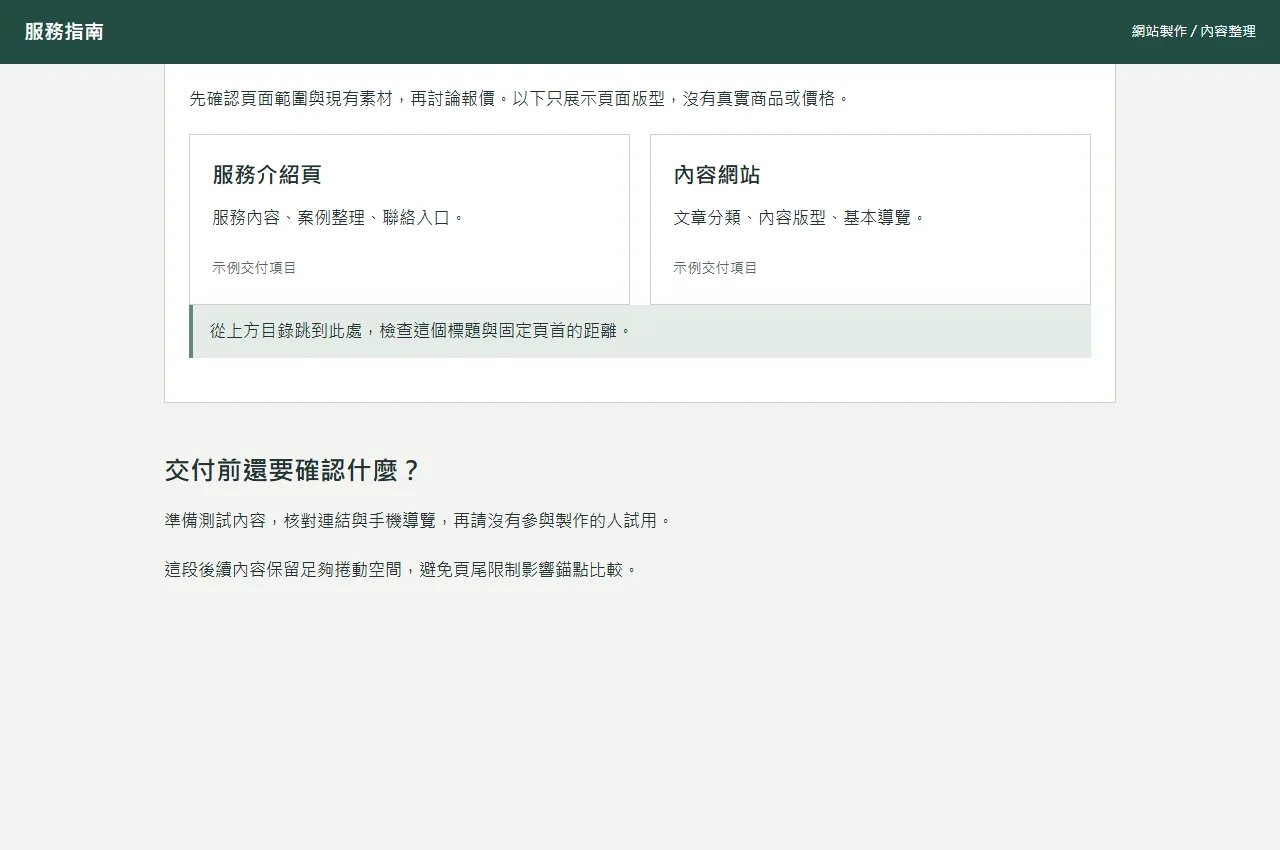Click the 網站製作 / 內容整理 header text
The image size is (1280, 850).
coord(1193,32)
